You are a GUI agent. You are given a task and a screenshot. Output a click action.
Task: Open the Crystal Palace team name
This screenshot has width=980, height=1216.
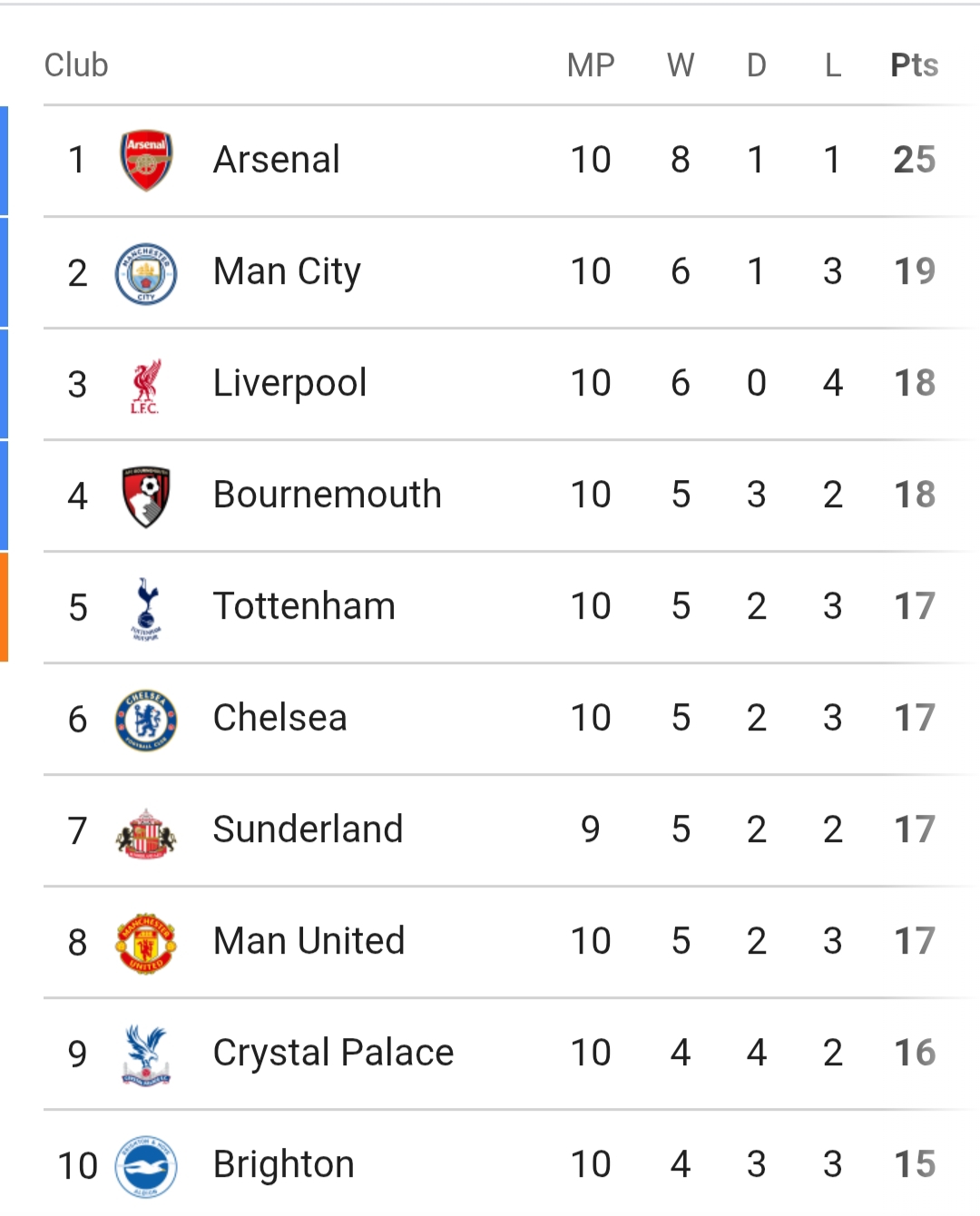point(333,1053)
